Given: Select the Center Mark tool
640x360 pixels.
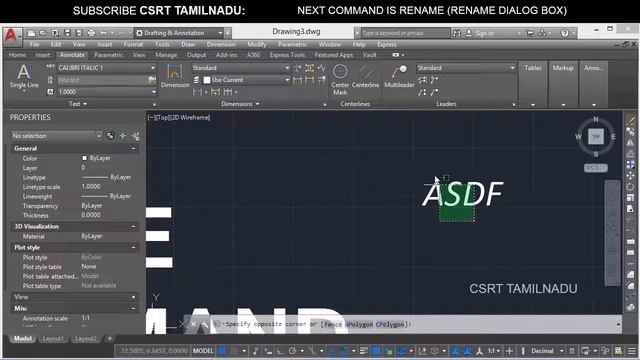Looking at the screenshot, I should pos(340,80).
